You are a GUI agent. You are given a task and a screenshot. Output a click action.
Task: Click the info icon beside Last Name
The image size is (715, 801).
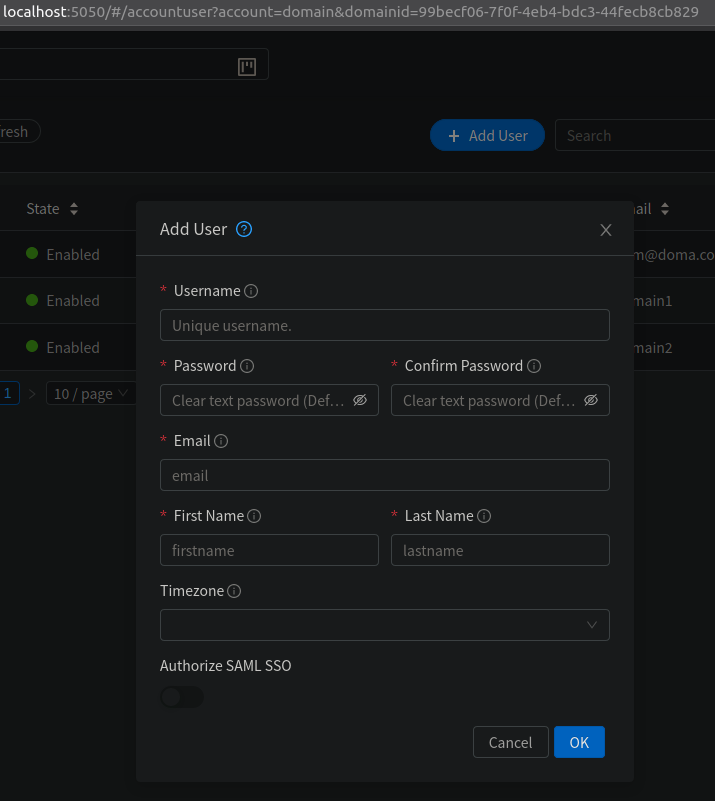[485, 515]
